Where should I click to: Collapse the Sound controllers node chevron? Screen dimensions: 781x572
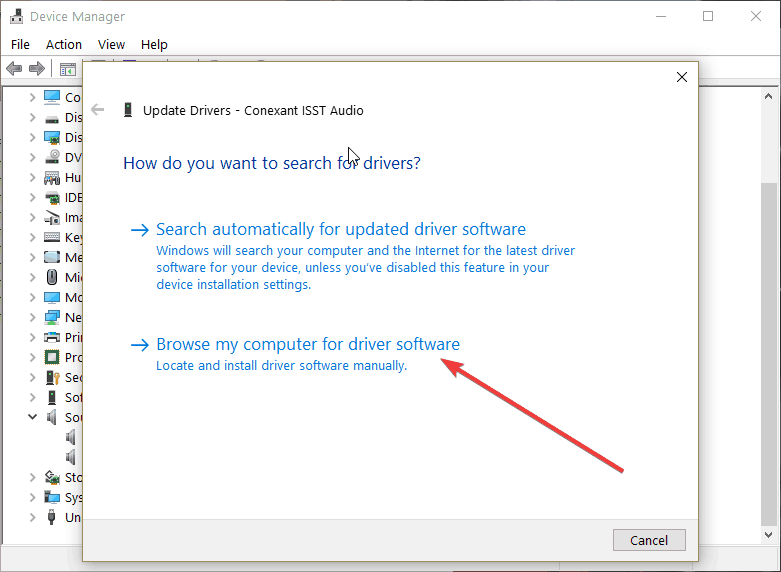(x=32, y=417)
